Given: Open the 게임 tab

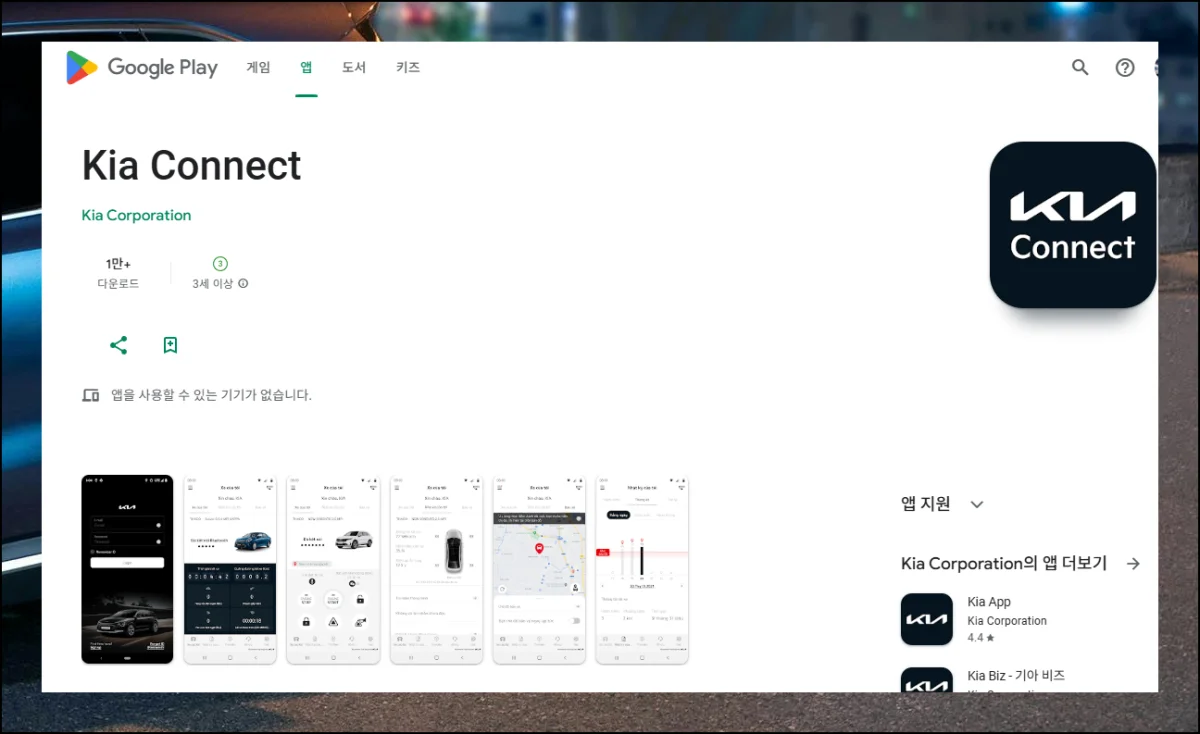Looking at the screenshot, I should point(259,68).
